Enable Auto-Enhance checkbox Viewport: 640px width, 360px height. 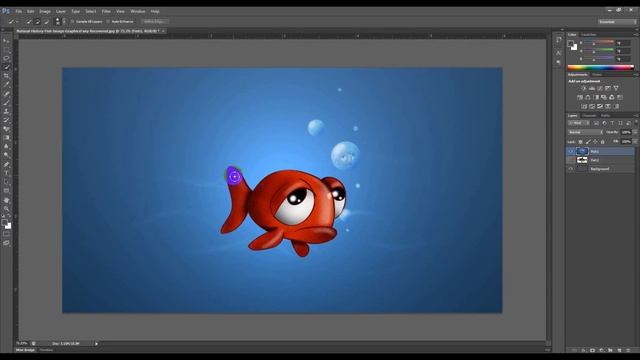click(x=108, y=22)
